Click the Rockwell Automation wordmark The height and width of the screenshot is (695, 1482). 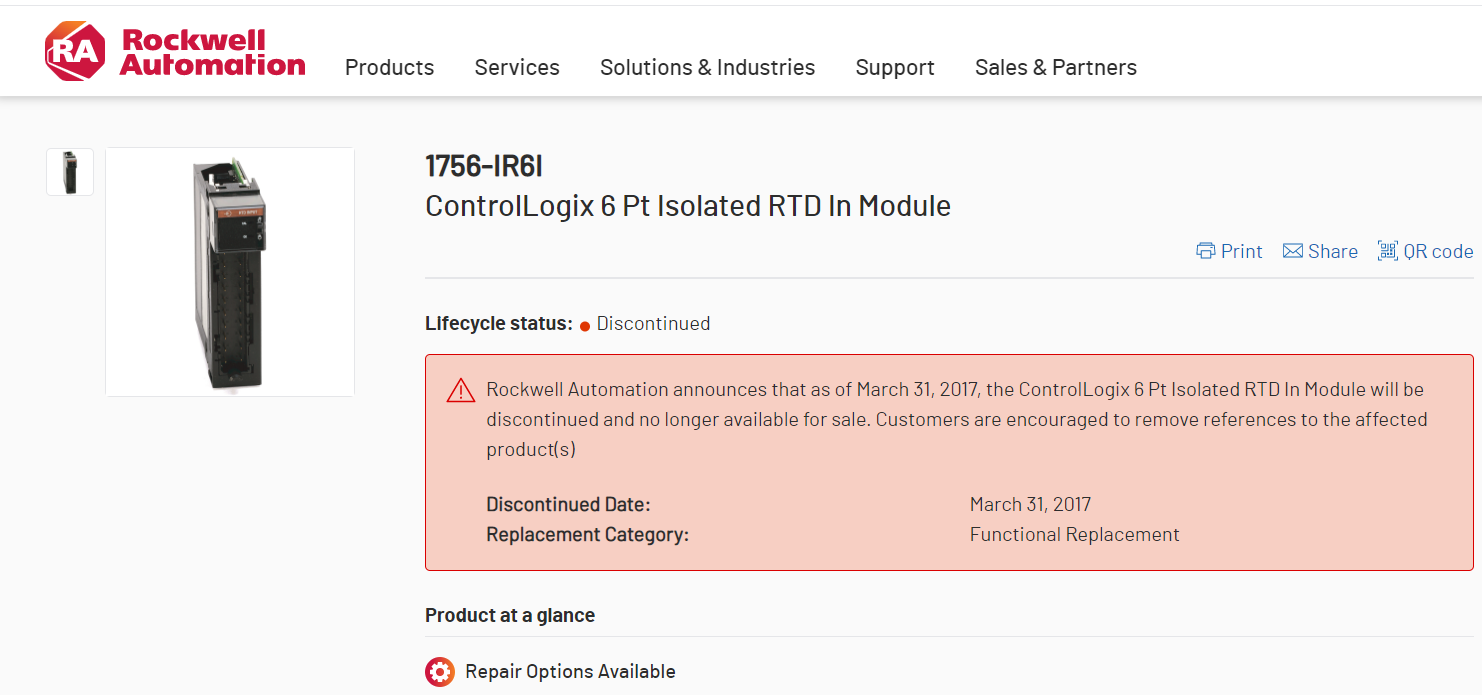coord(212,53)
